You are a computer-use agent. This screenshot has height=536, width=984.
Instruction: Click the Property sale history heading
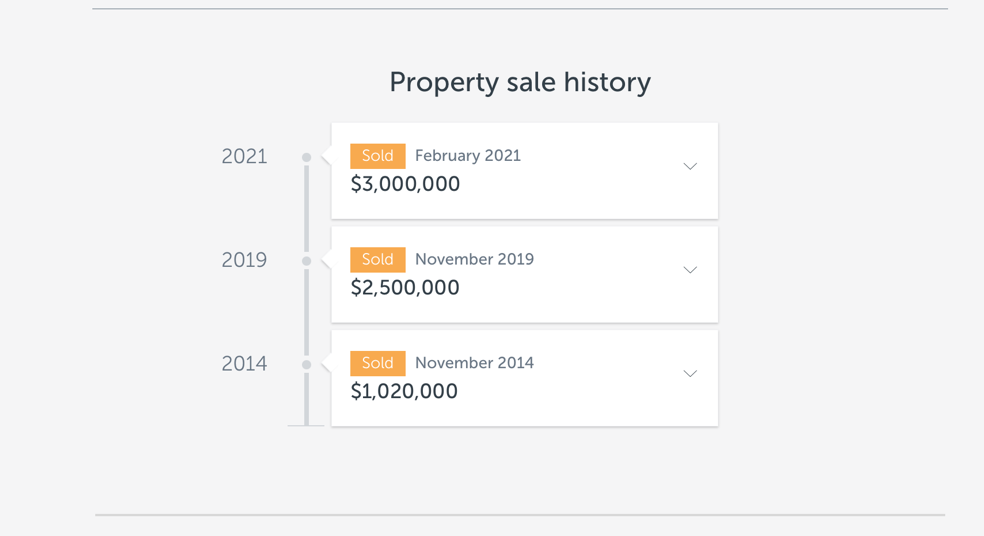(x=519, y=82)
